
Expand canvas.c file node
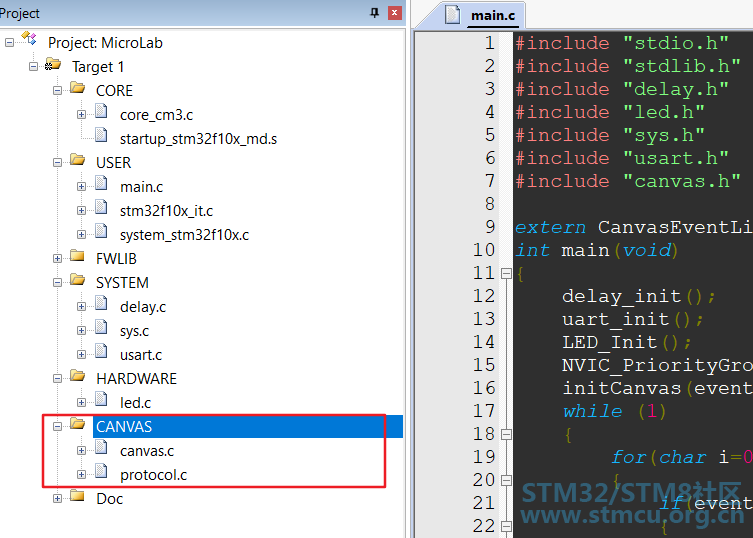pyautogui.click(x=81, y=451)
